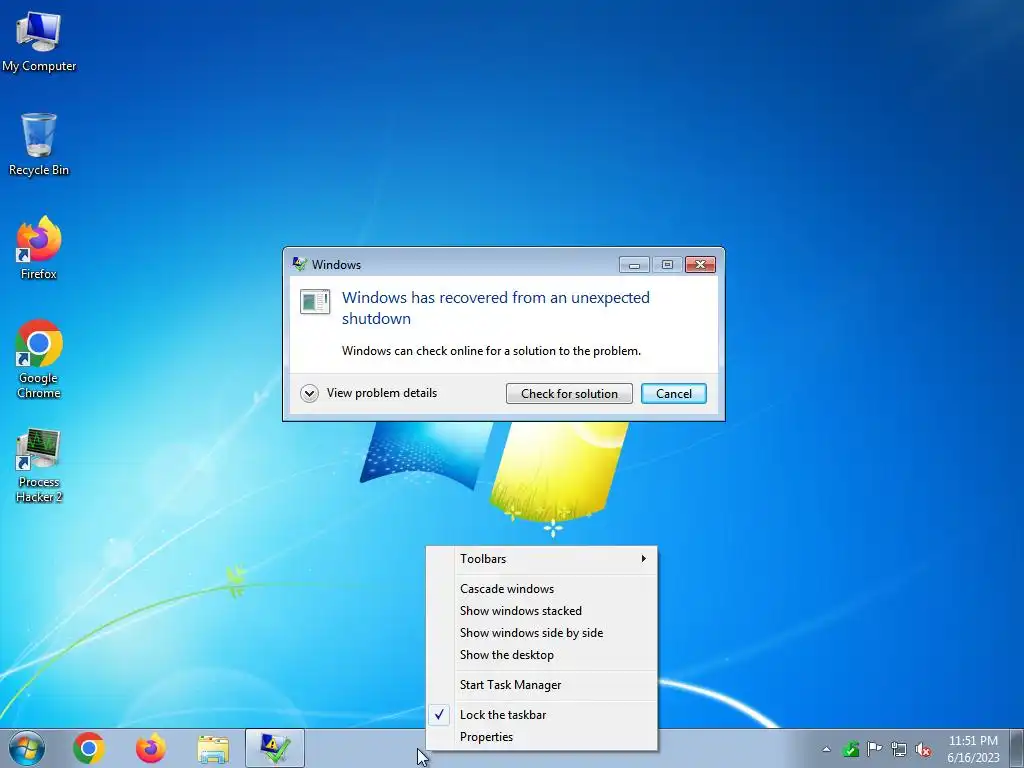Click the muted volume tray icon

click(923, 749)
